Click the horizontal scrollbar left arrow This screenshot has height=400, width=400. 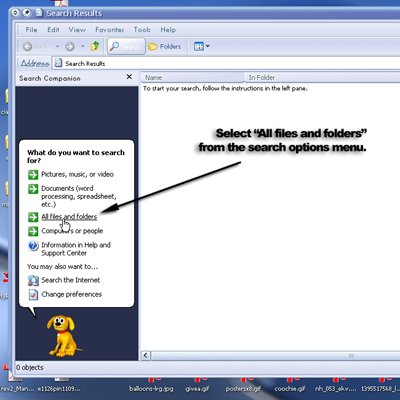[x=146, y=356]
